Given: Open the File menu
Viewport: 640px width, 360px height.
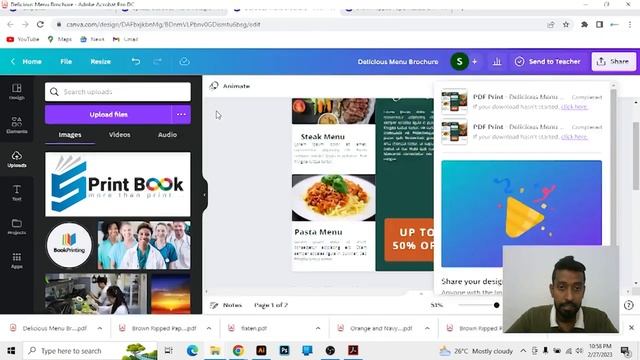Looking at the screenshot, I should [x=66, y=62].
